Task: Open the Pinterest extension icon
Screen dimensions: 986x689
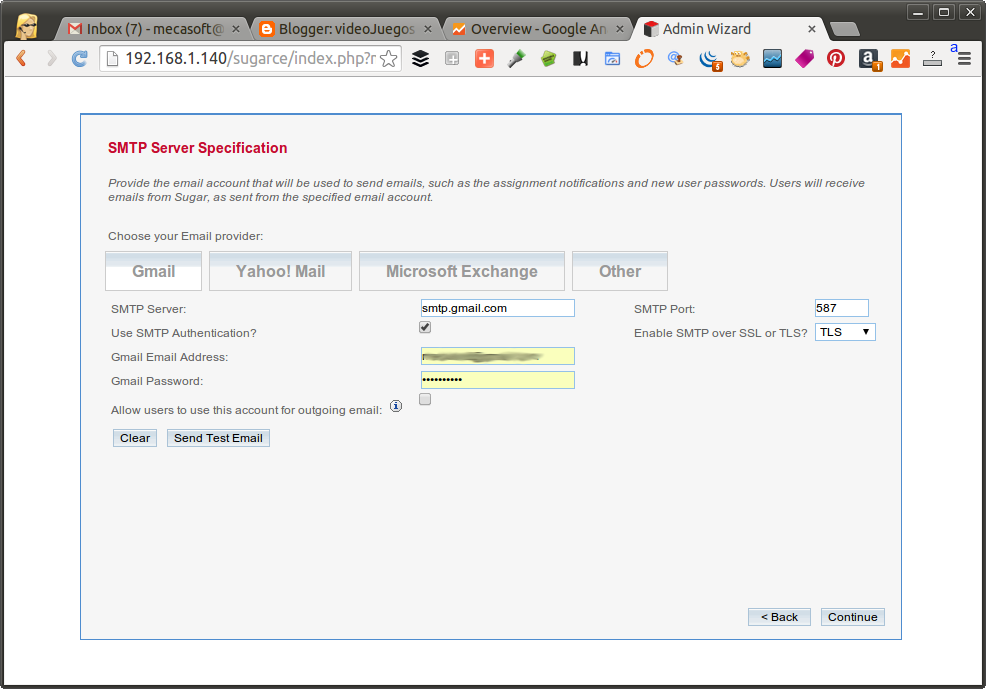Action: point(835,59)
